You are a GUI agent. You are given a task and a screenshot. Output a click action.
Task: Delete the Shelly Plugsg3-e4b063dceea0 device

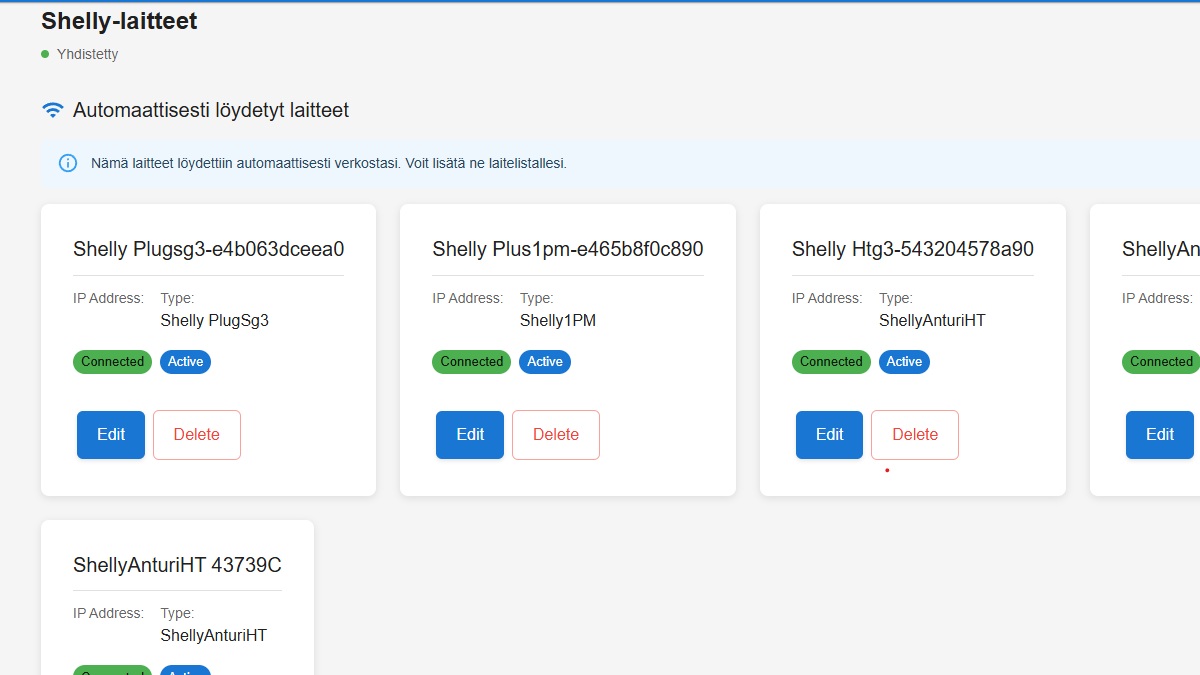(197, 435)
